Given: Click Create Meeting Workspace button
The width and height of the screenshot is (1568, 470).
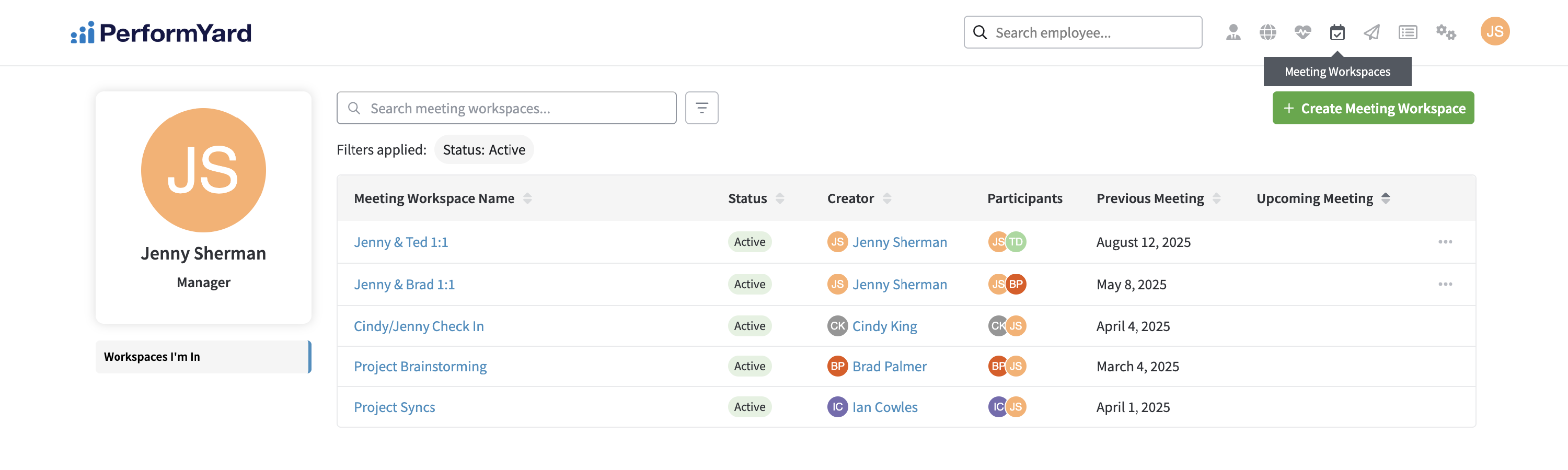Looking at the screenshot, I should click(1373, 108).
